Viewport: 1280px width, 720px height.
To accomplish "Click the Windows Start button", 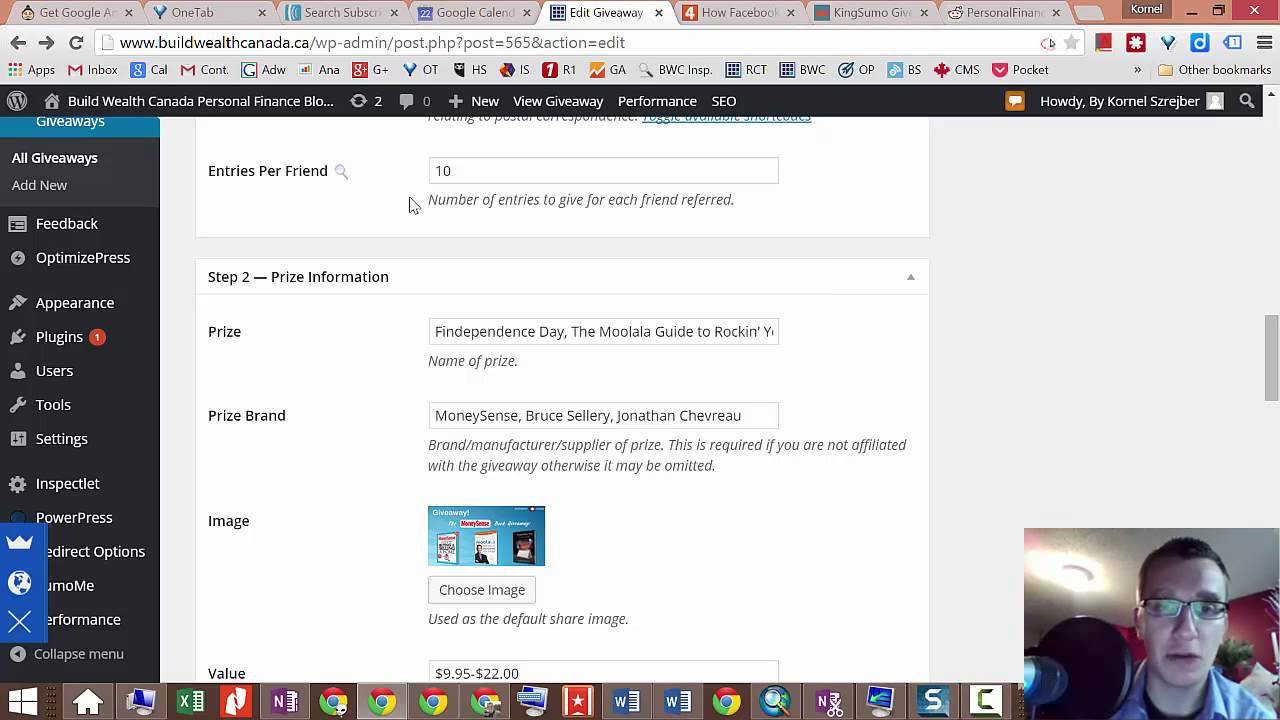I will click(22, 702).
